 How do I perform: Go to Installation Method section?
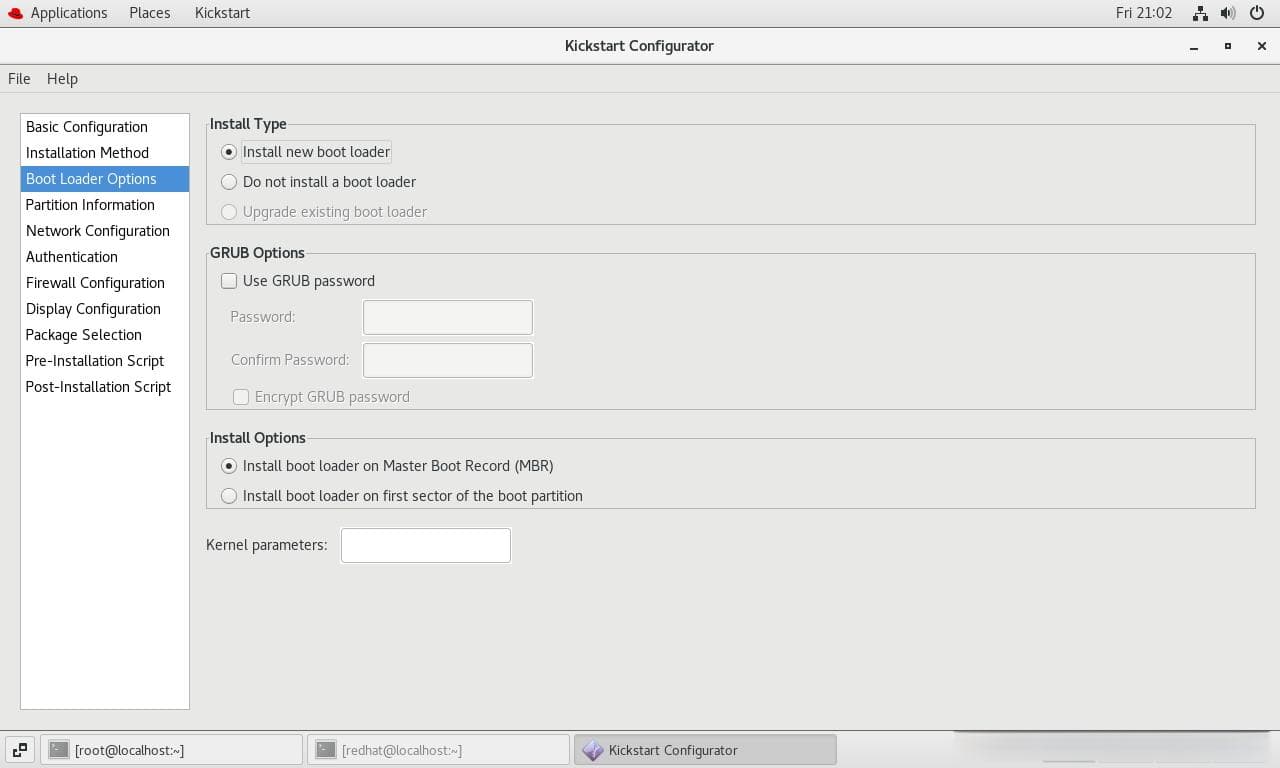tap(104, 153)
